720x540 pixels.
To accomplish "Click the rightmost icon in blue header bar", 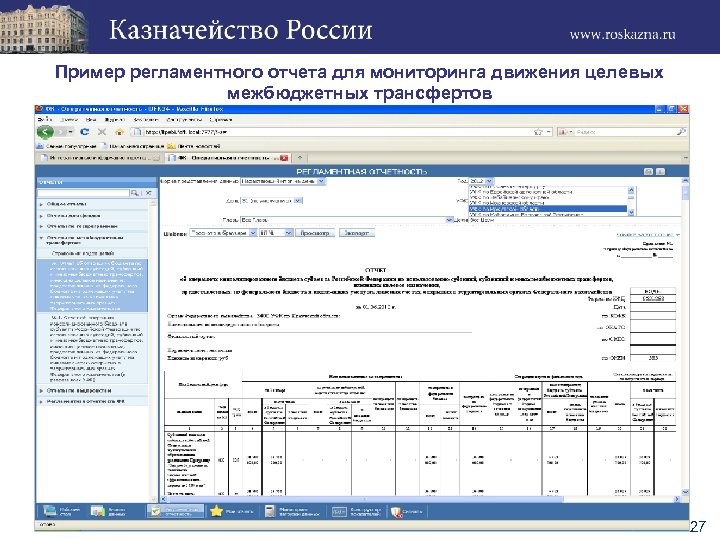I will (660, 171).
